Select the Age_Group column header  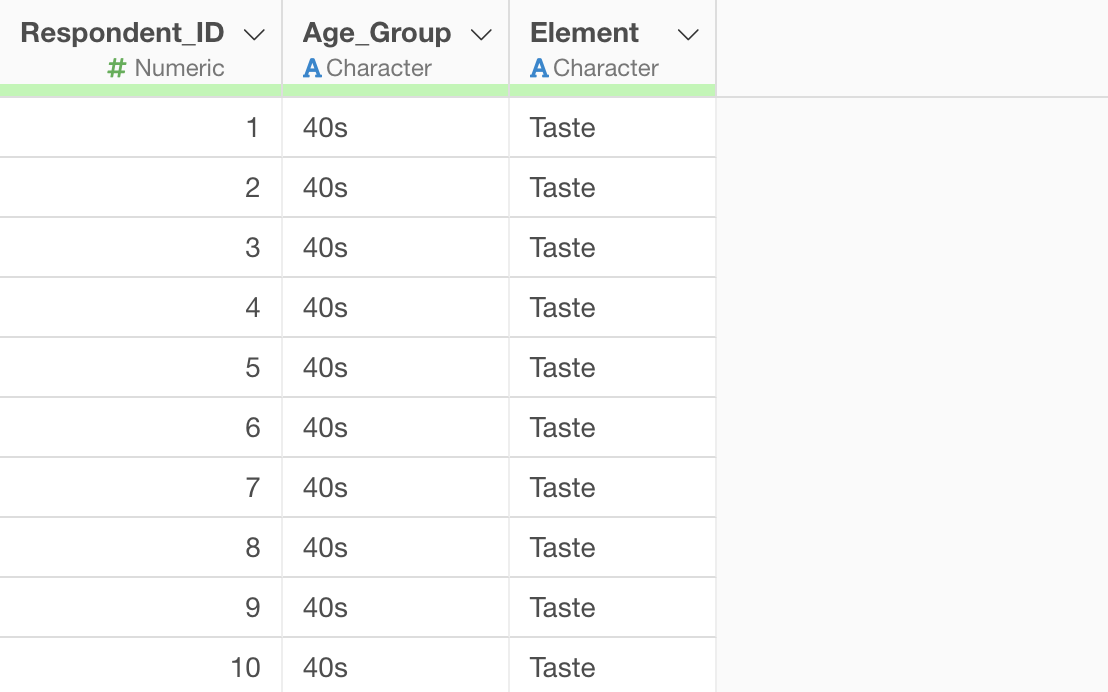pyautogui.click(x=377, y=33)
